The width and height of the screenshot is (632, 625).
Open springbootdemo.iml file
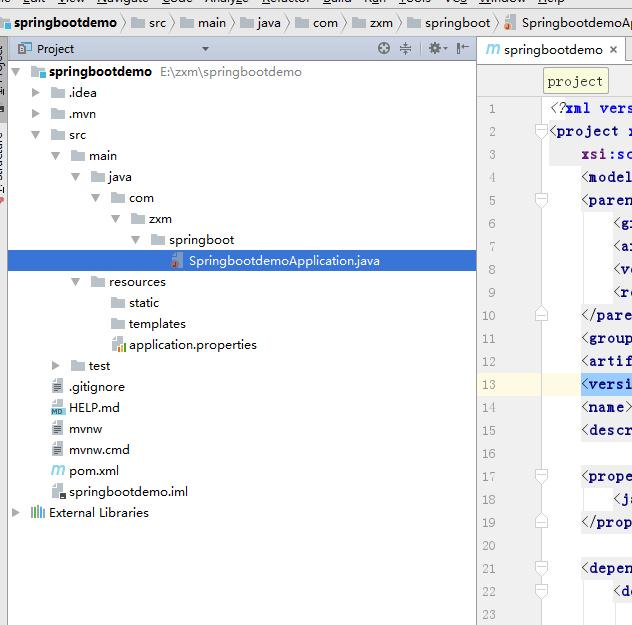[x=128, y=492]
